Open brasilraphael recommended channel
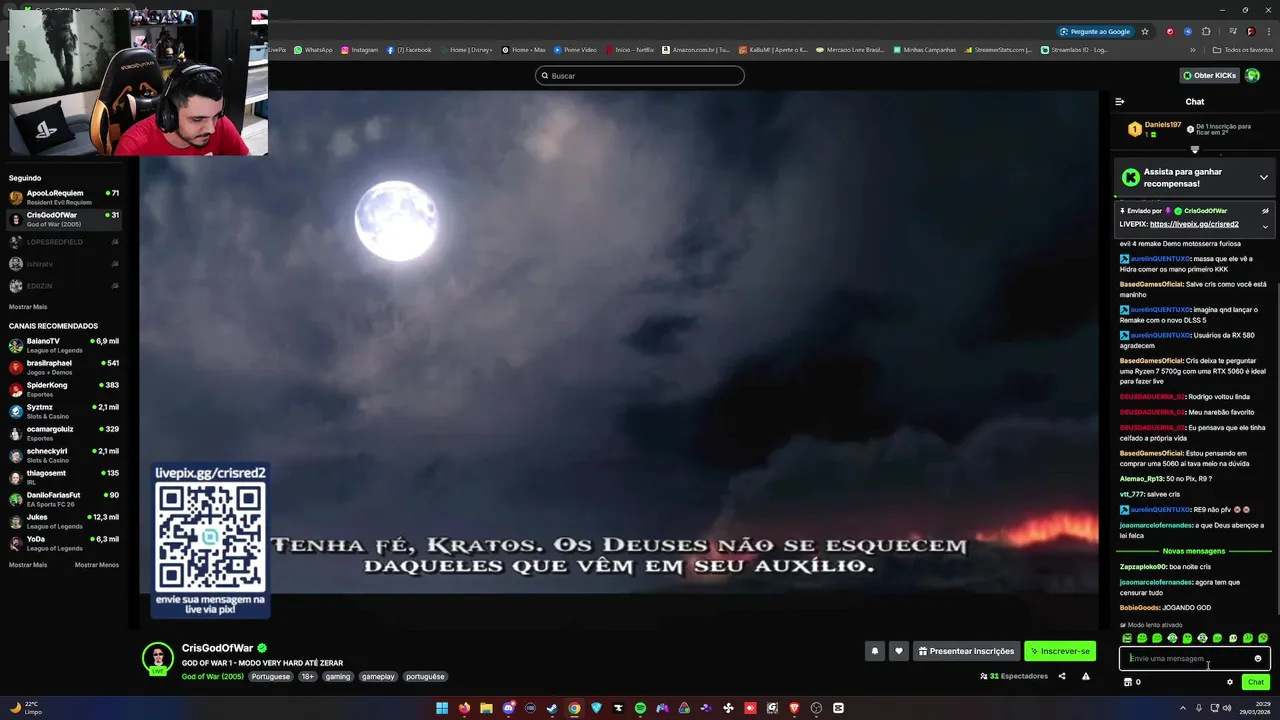Image resolution: width=1280 pixels, height=720 pixels. point(64,367)
